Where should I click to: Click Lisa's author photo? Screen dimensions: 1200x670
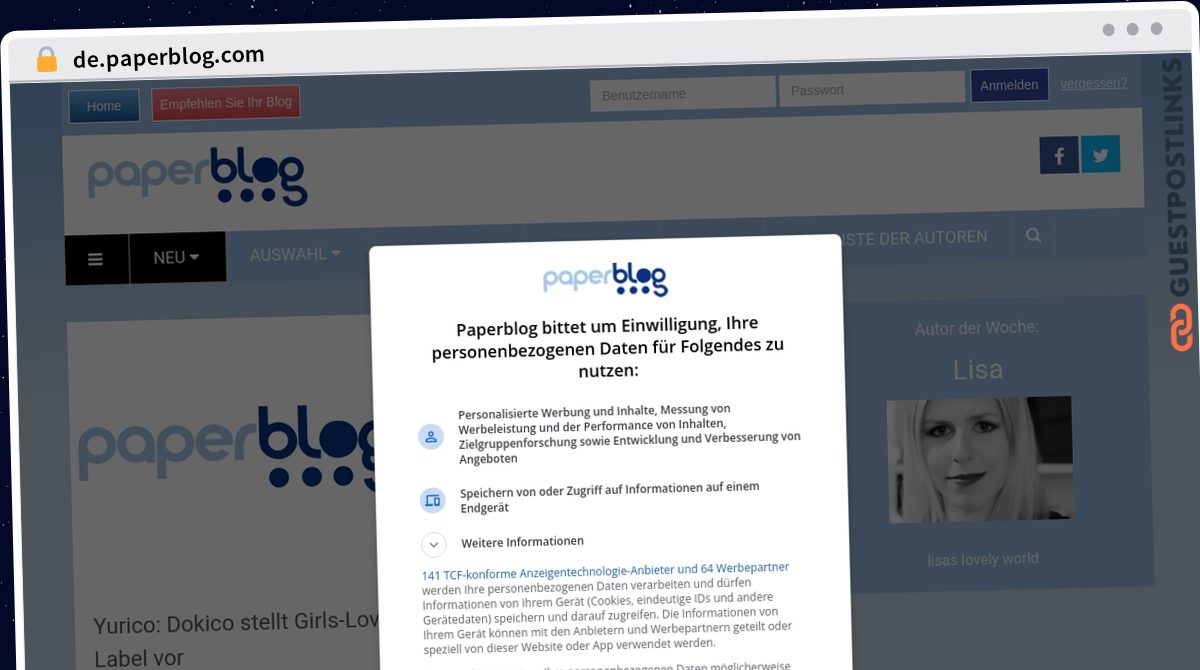point(980,460)
